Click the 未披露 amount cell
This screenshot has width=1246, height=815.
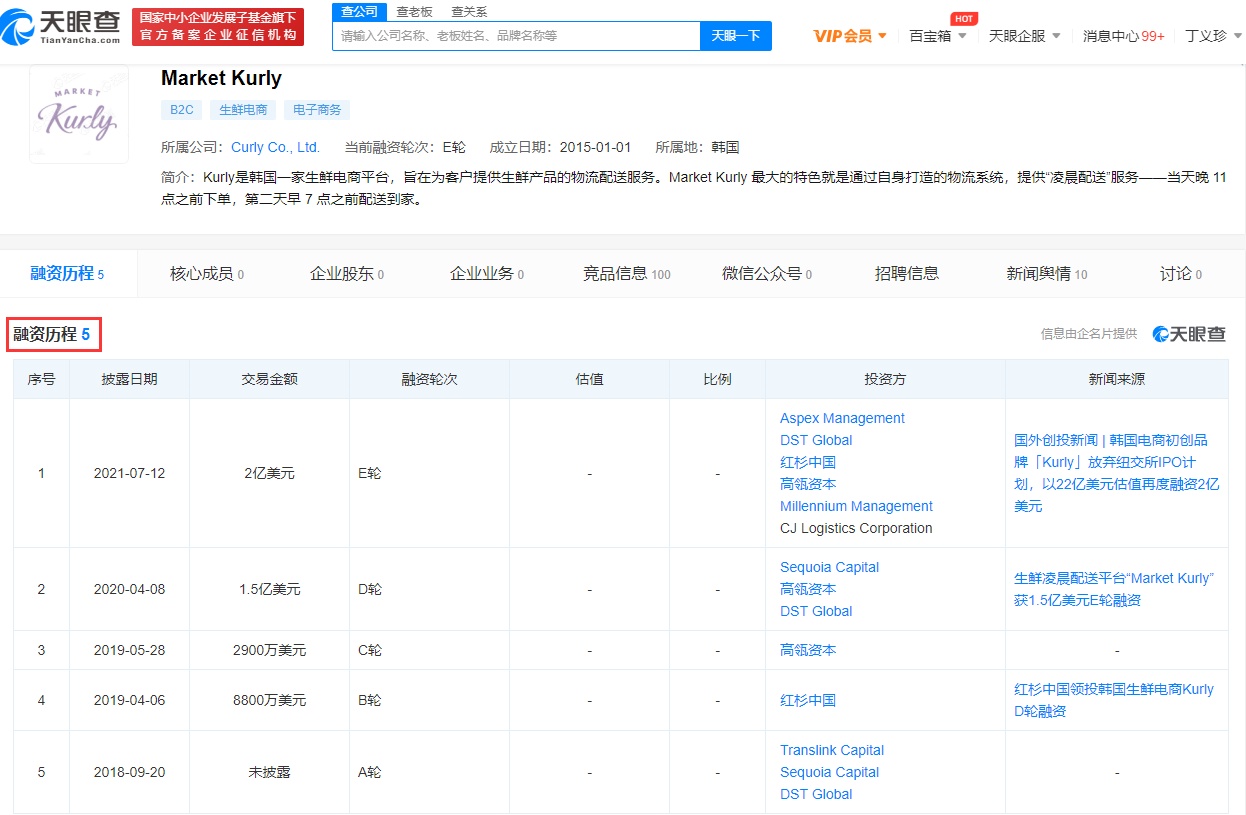coord(270,772)
